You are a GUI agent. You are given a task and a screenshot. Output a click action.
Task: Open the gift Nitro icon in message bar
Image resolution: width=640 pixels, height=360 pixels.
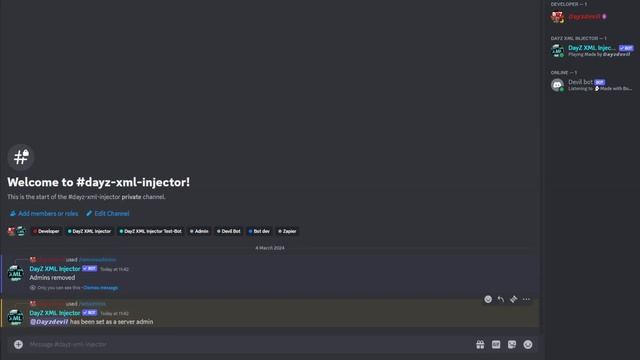(480, 344)
